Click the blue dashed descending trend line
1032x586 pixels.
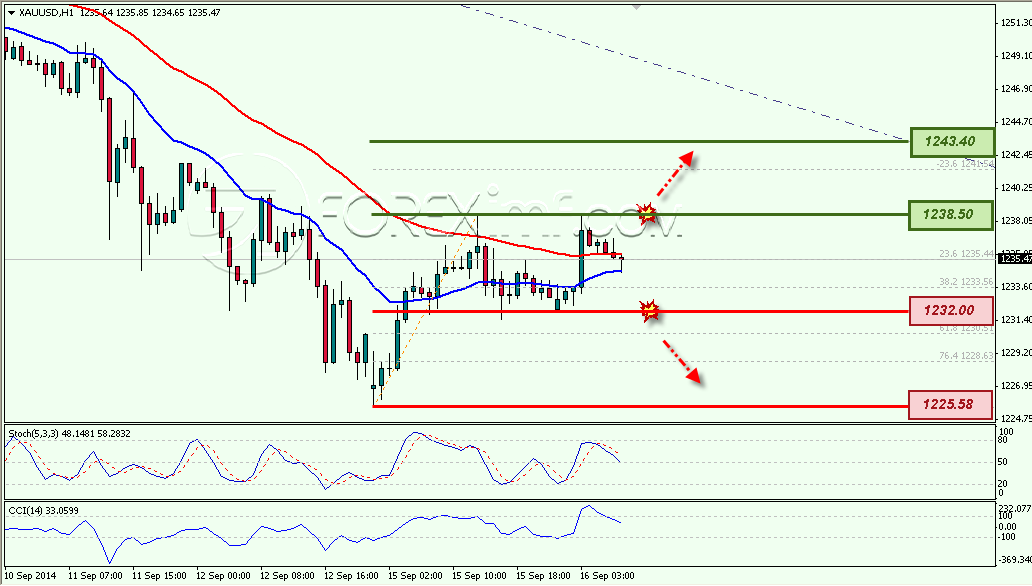pos(682,72)
